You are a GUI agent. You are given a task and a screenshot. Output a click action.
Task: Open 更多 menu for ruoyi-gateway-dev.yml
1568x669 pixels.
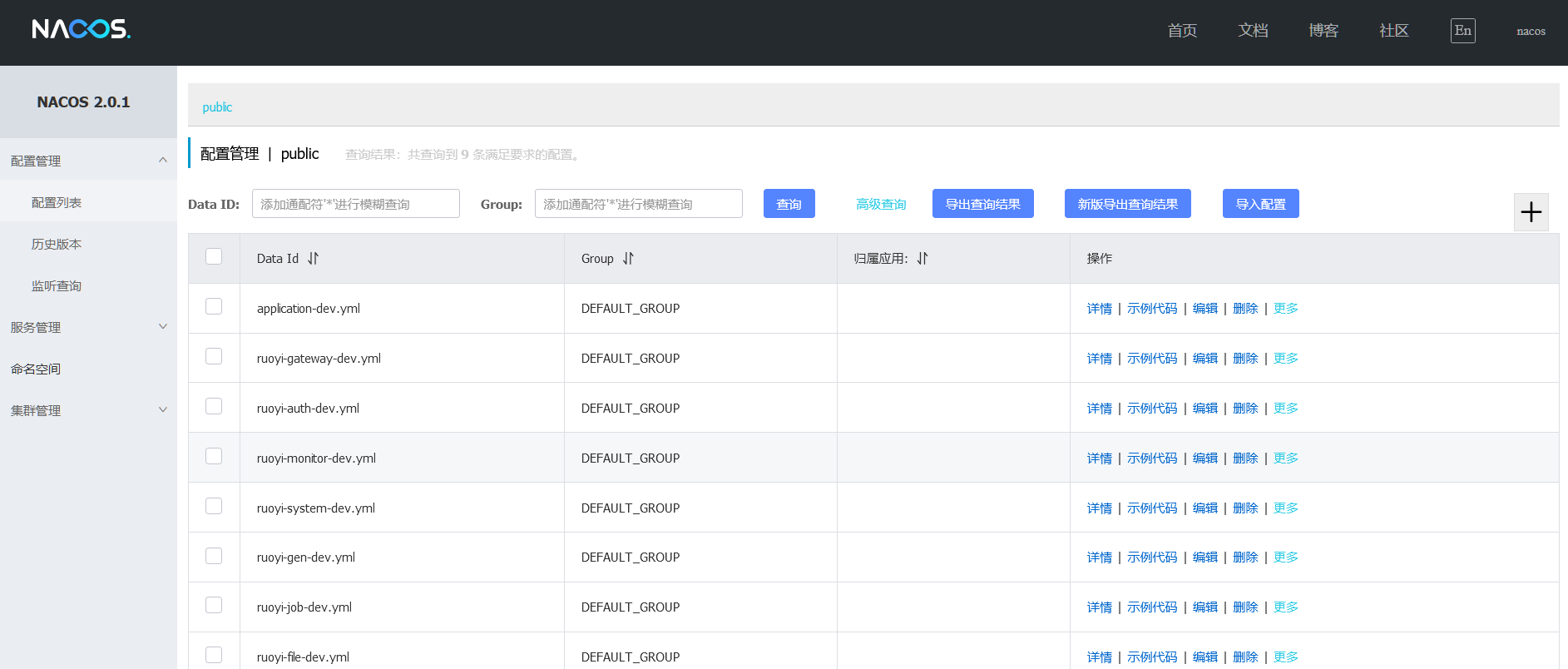(1285, 359)
